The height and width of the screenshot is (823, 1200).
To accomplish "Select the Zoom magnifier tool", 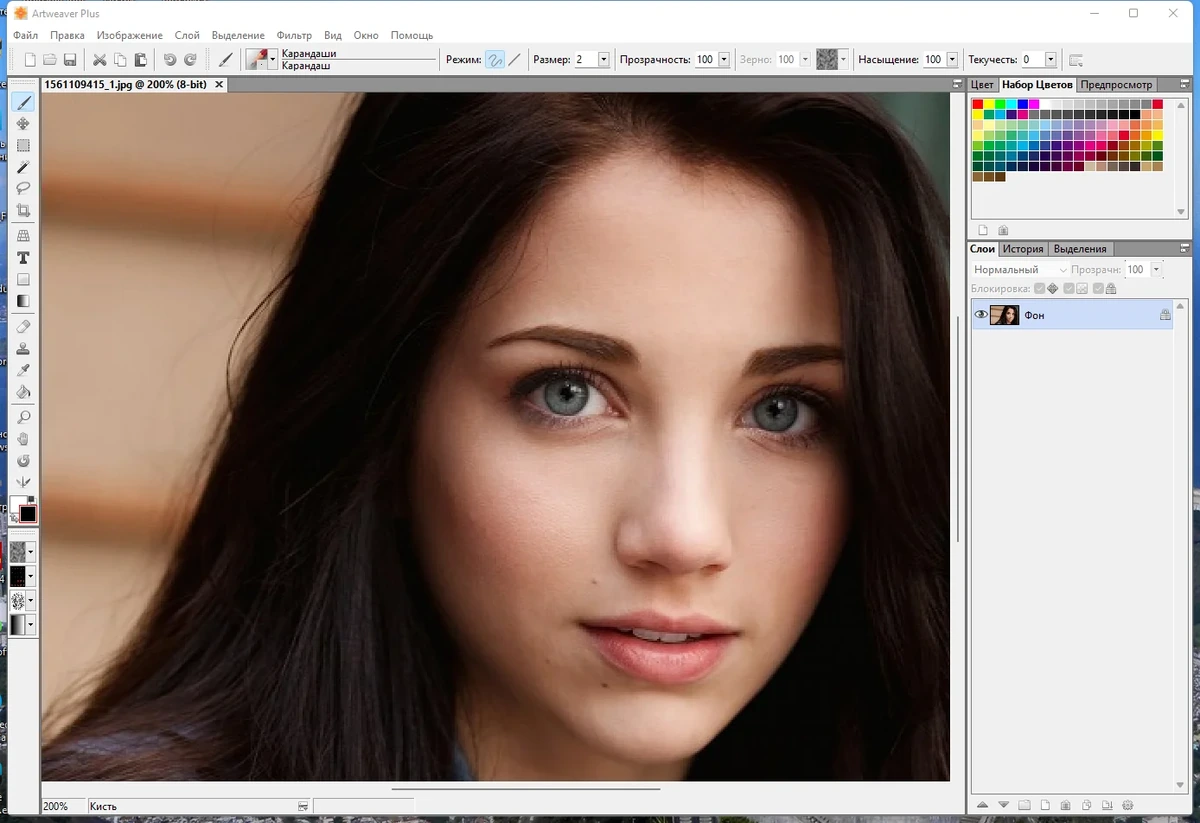I will (23, 417).
